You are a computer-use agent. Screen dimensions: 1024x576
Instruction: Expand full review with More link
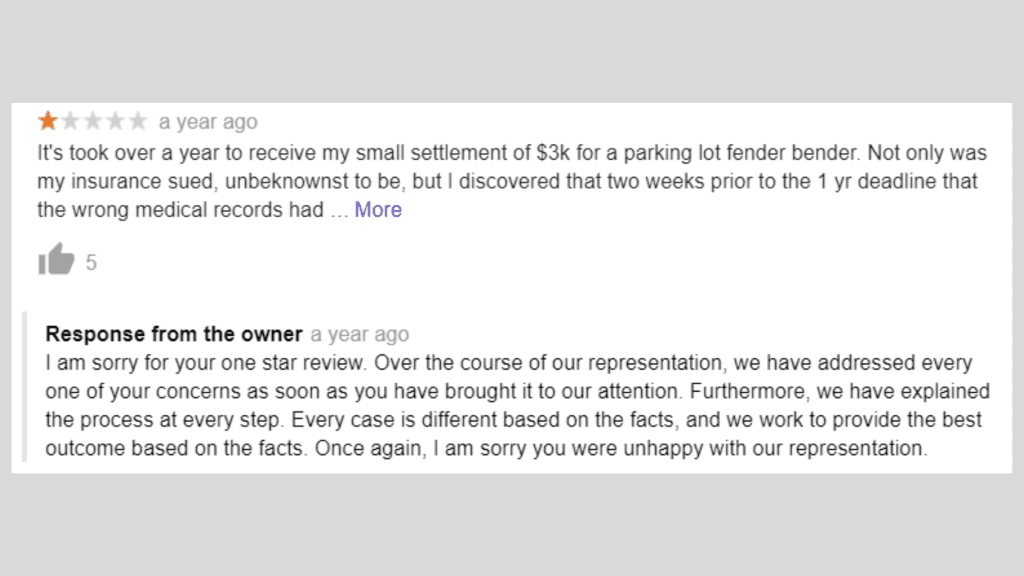pos(378,210)
